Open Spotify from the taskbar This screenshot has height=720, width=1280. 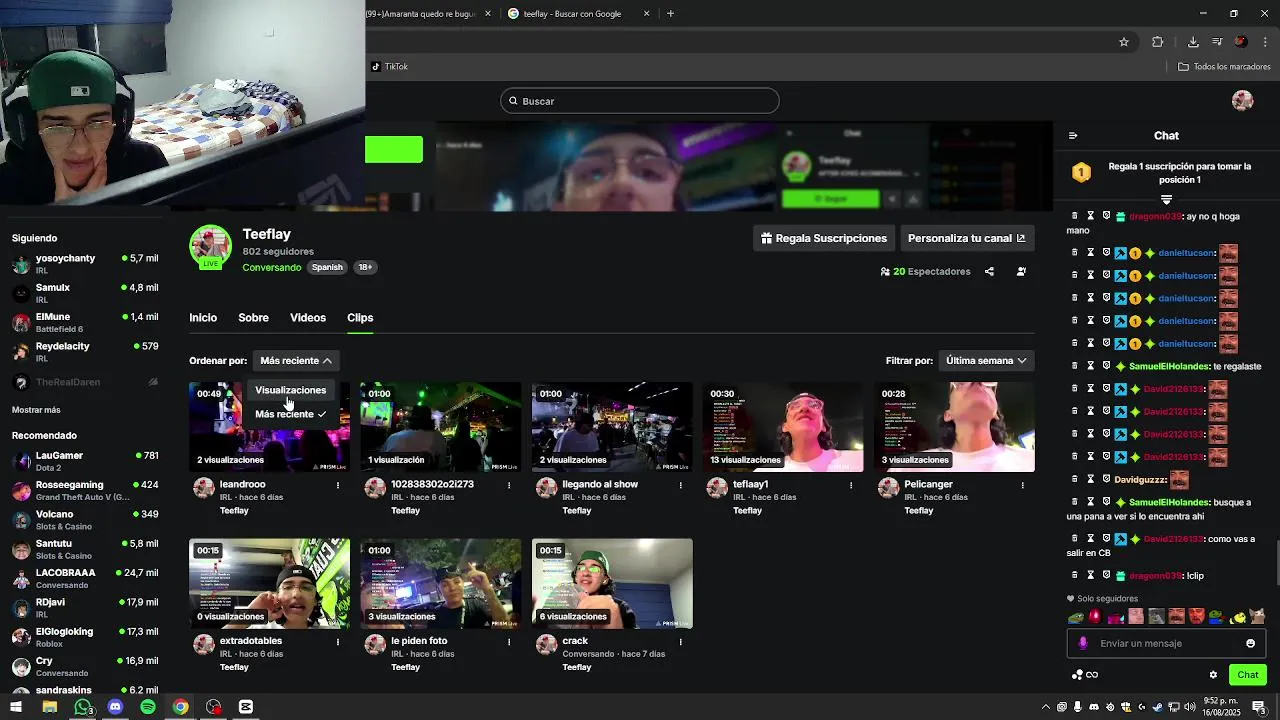[148, 707]
